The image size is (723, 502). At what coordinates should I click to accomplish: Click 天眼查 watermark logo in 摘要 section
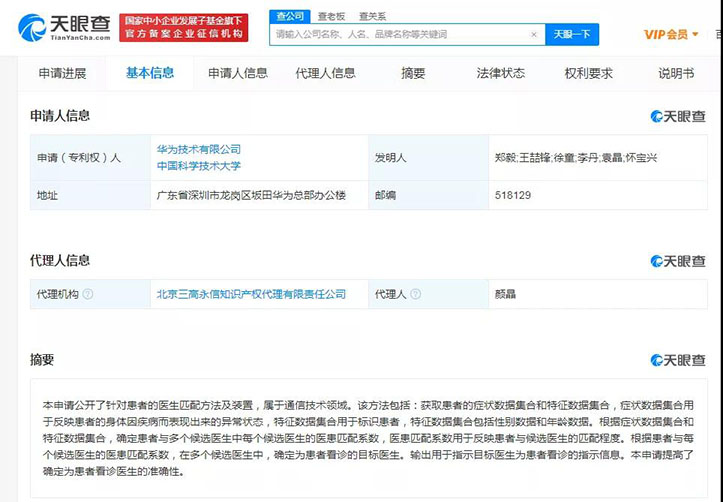pyautogui.click(x=677, y=360)
